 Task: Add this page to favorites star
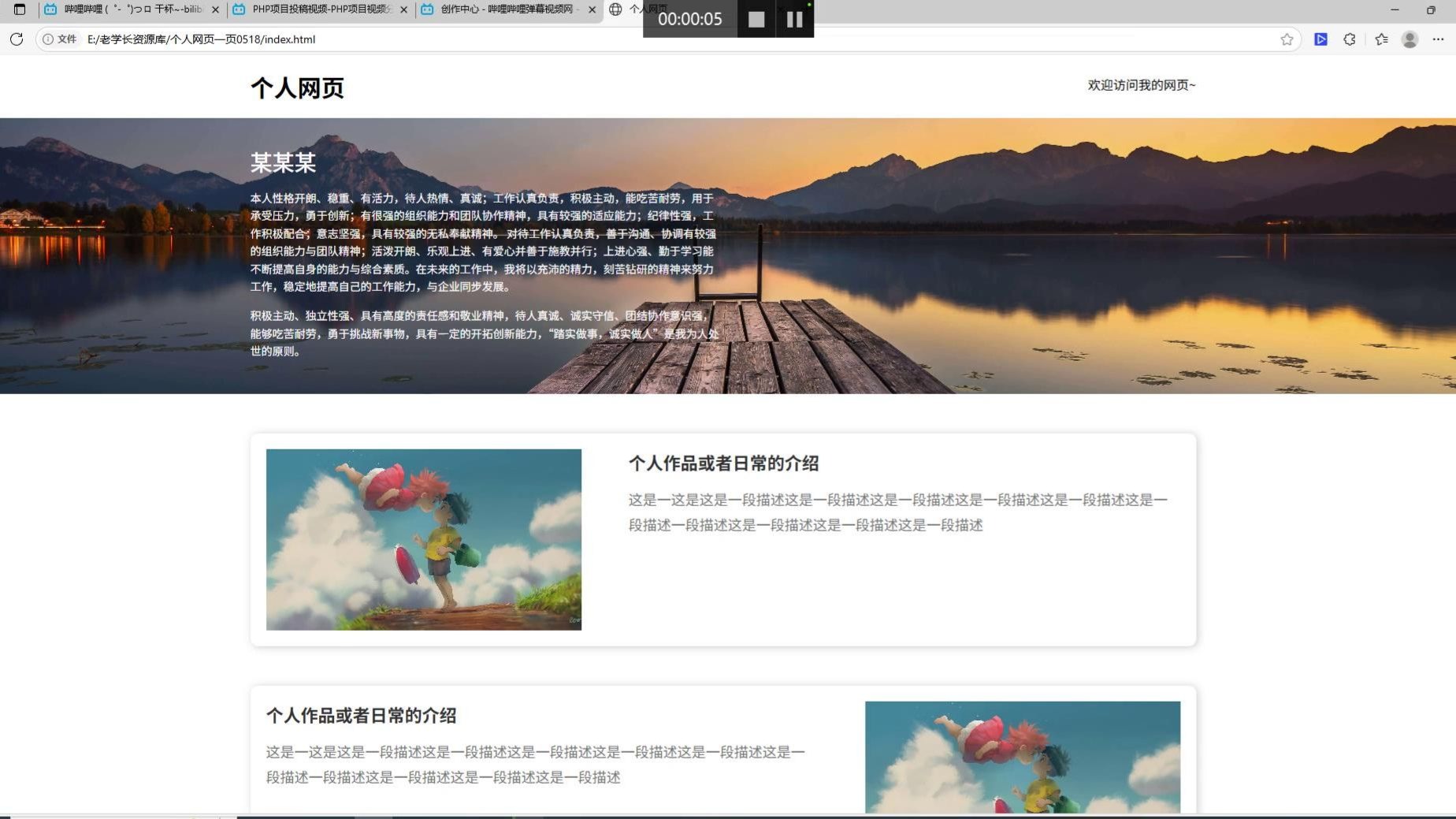tap(1287, 39)
